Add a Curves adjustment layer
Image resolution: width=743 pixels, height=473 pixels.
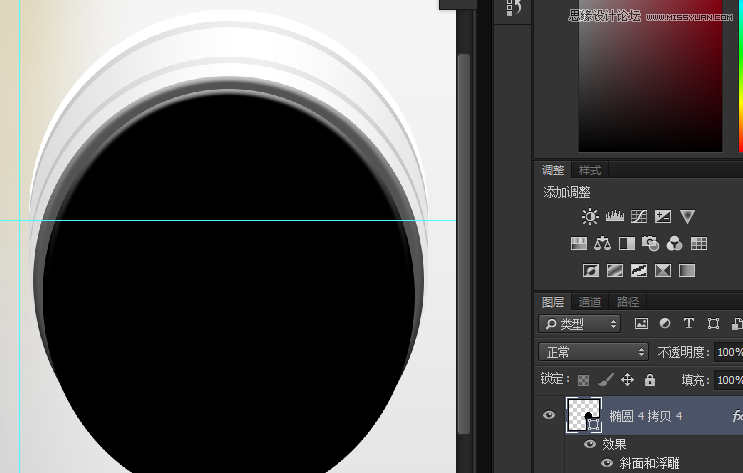(639, 217)
